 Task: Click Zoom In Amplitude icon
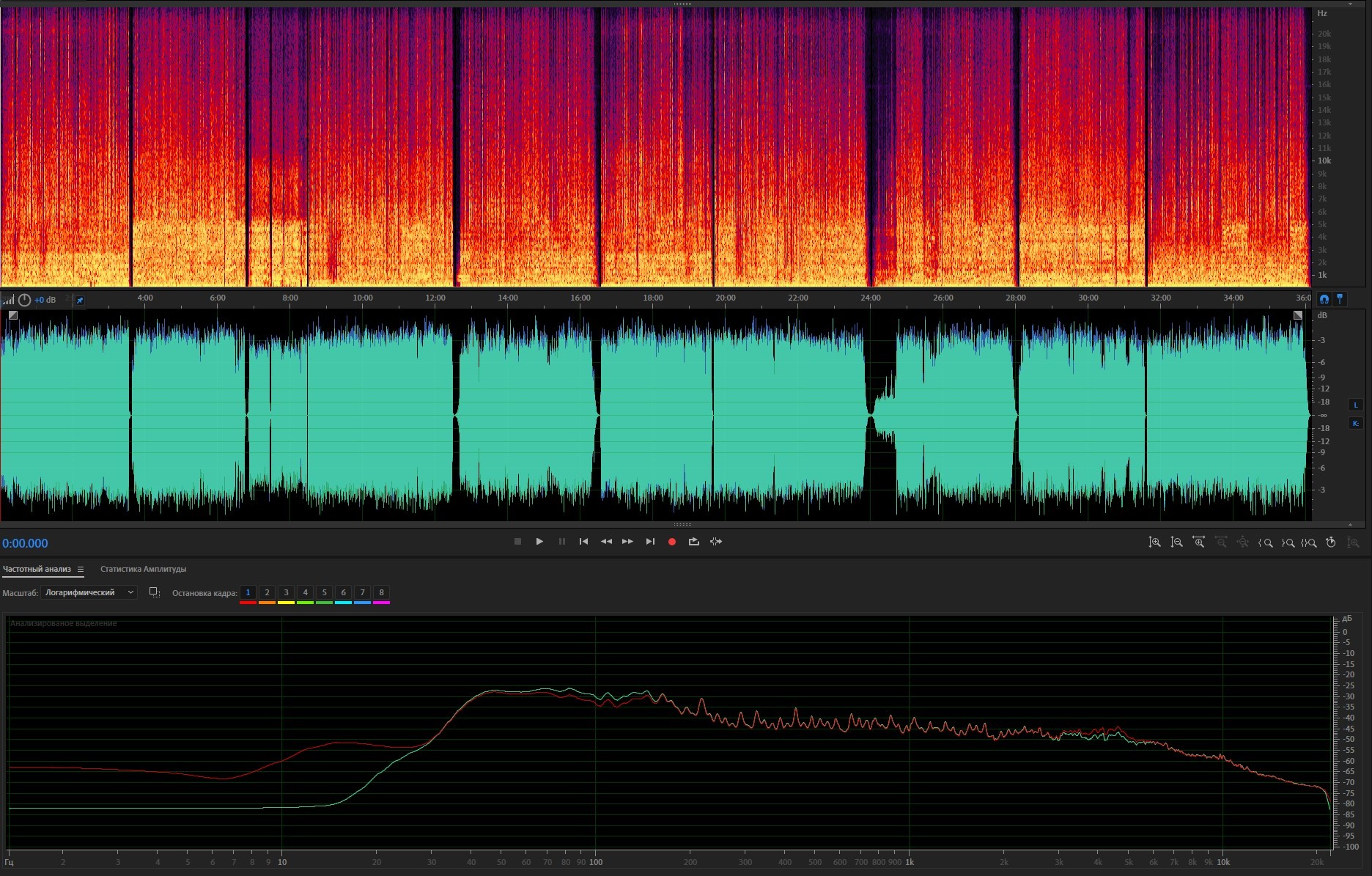(1154, 542)
